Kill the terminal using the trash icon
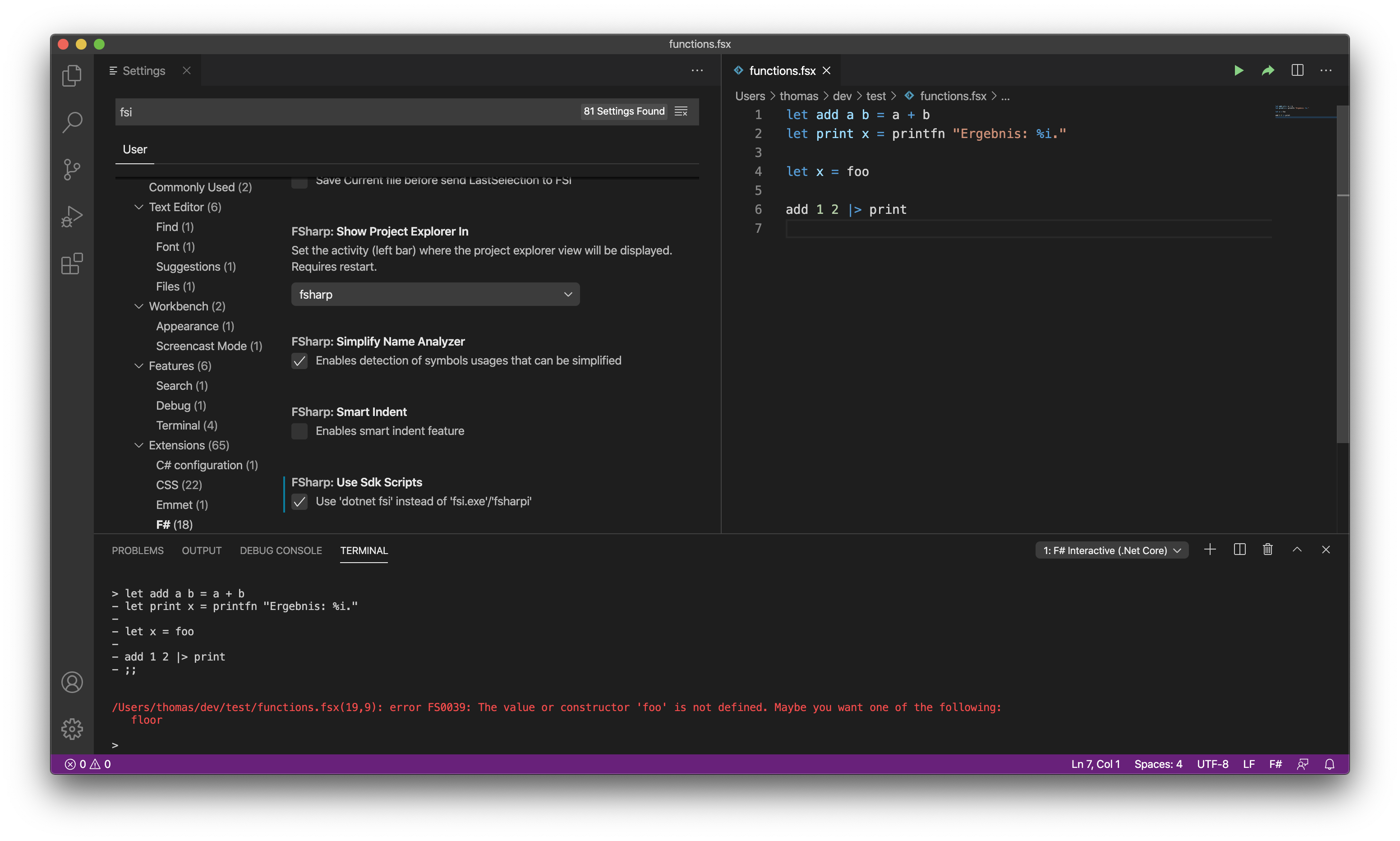Image resolution: width=1400 pixels, height=841 pixels. click(1267, 549)
